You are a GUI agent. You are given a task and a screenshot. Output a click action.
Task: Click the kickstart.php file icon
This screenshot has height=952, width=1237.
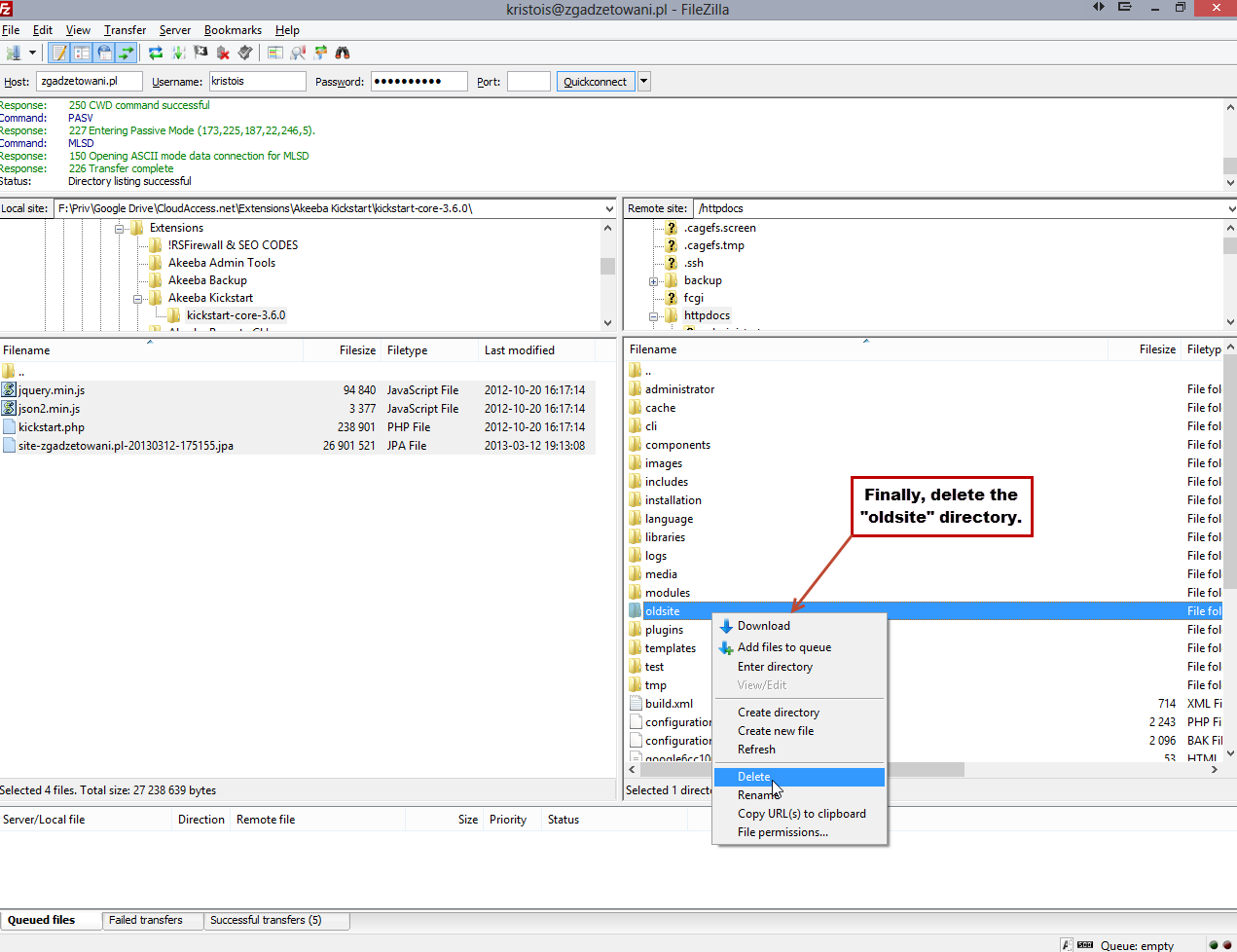(9, 427)
